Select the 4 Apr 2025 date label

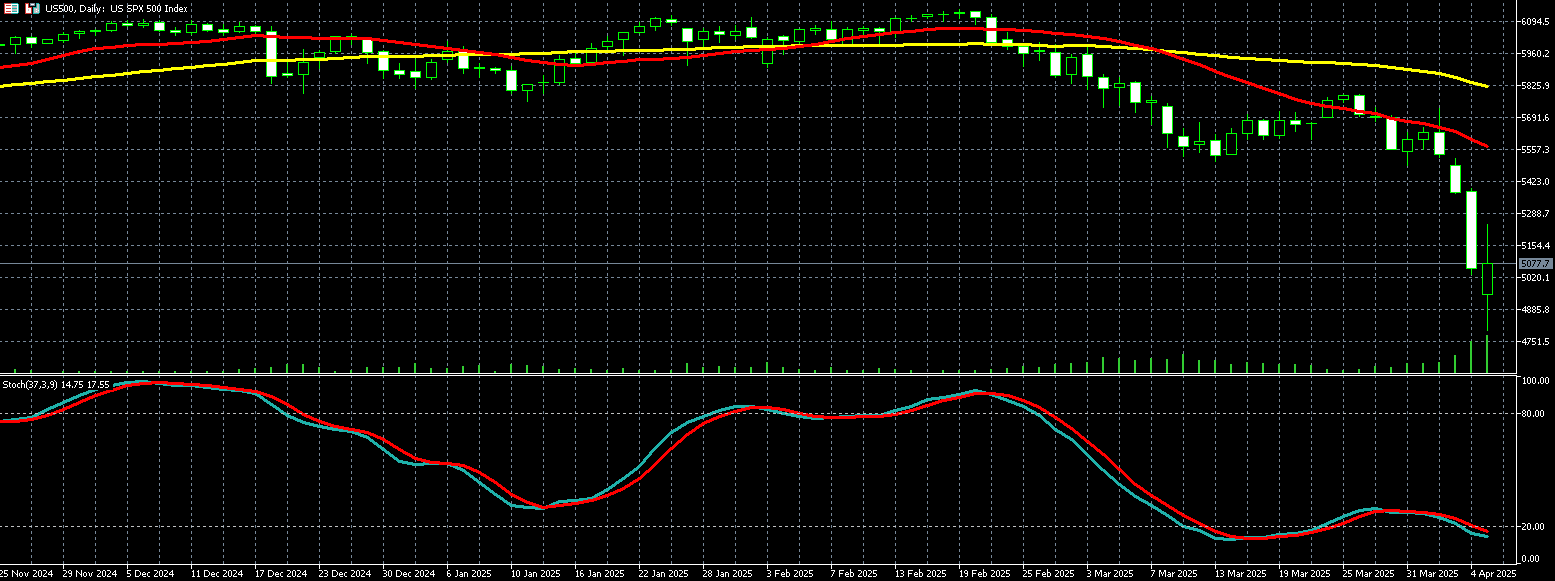click(x=1494, y=574)
